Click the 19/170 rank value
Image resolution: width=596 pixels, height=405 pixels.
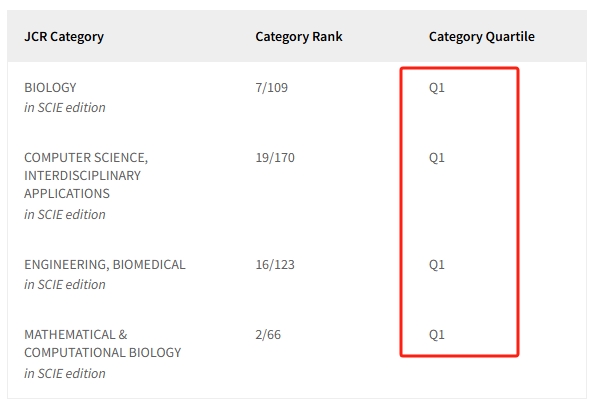pos(275,157)
